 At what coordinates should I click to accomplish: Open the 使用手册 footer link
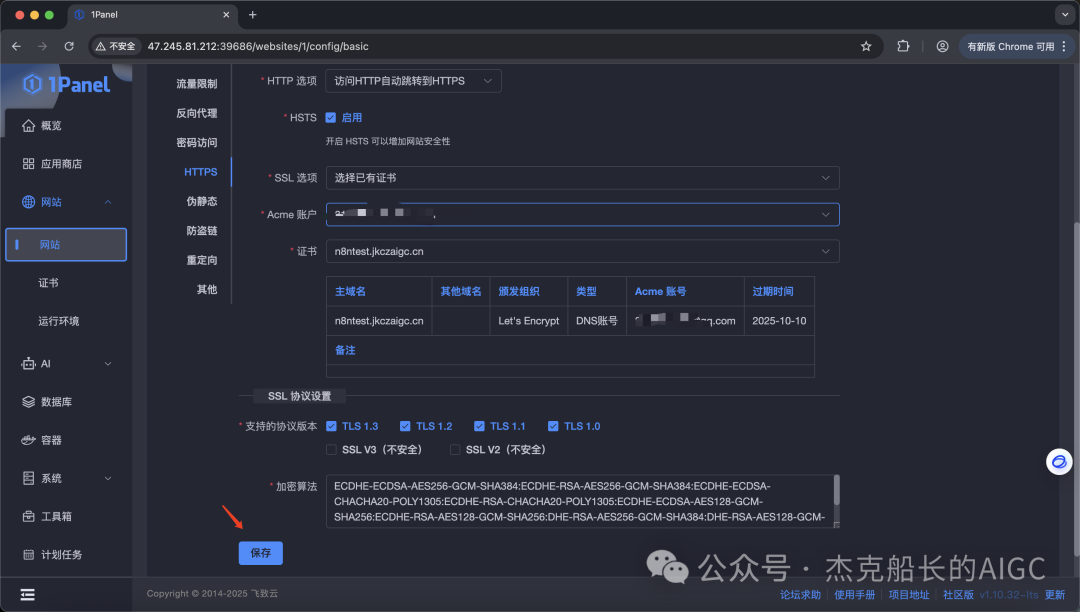tap(855, 595)
